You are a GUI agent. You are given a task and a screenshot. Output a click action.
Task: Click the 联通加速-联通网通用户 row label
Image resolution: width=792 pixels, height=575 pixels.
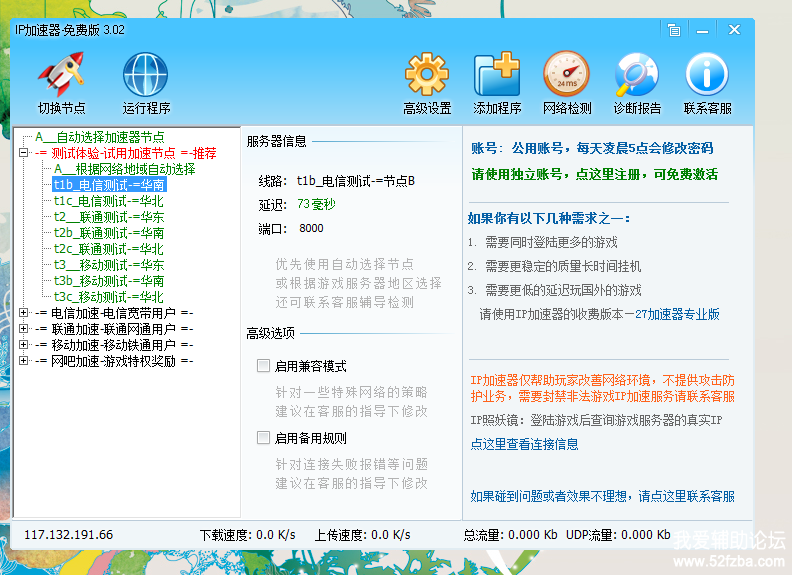[114, 329]
